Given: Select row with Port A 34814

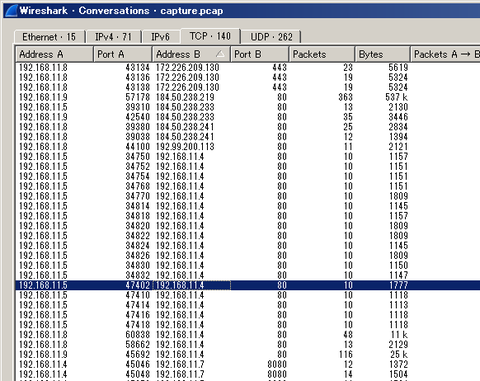Looking at the screenshot, I should click(x=248, y=206).
